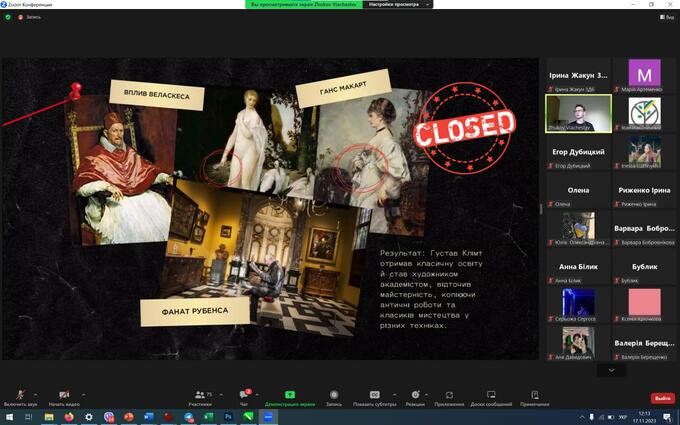Leave the meeting with red Выйти button
Image resolution: width=680 pixels, height=425 pixels.
663,398
